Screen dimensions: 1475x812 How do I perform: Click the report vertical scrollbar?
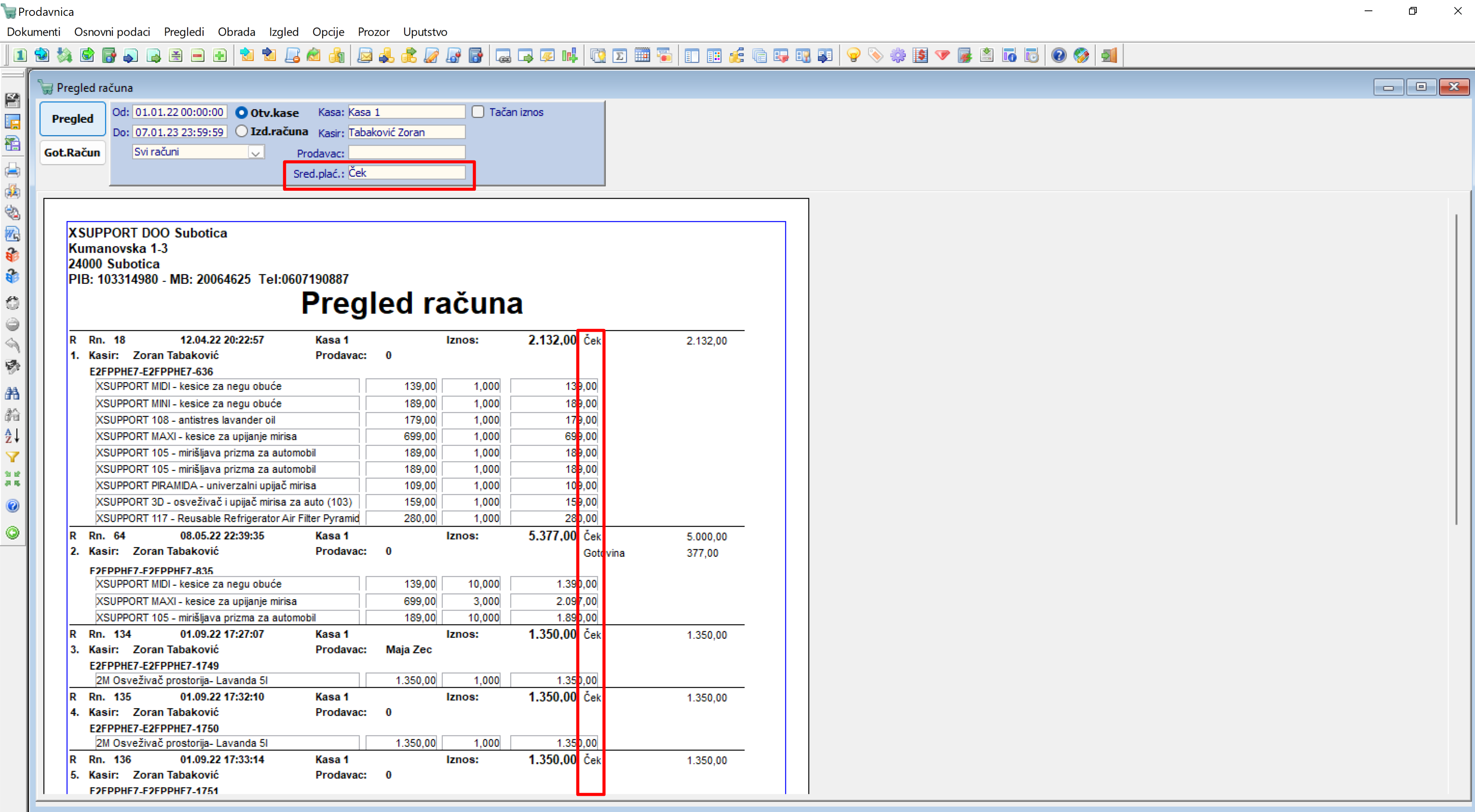[x=1457, y=369]
